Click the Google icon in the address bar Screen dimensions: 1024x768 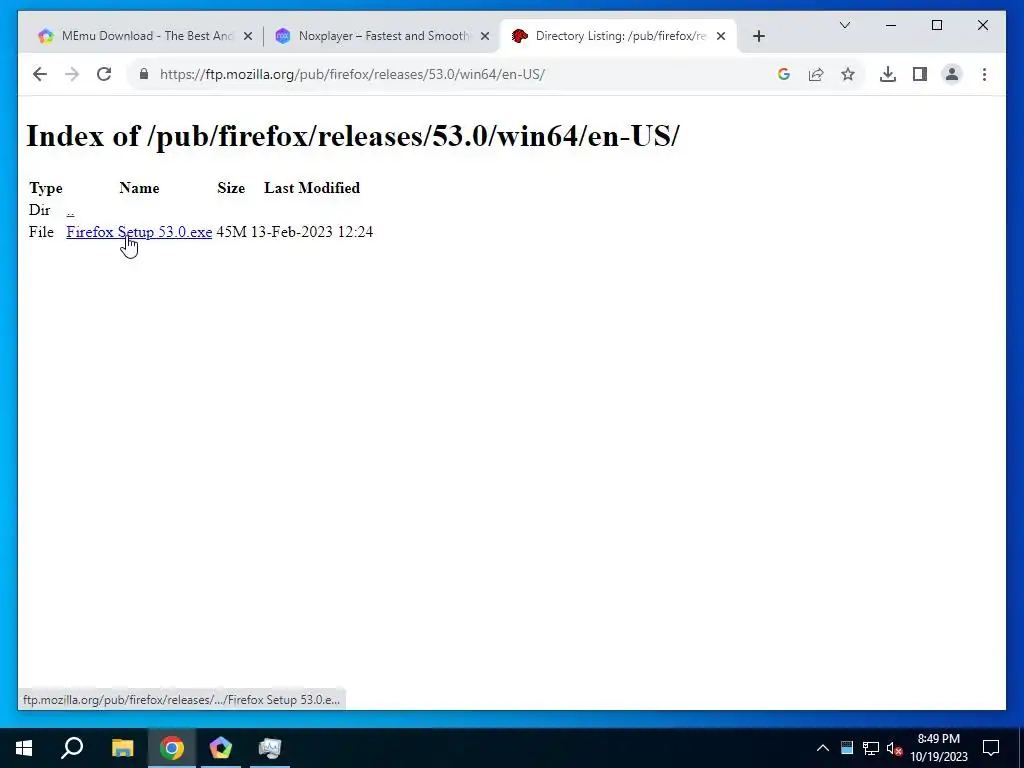[784, 74]
